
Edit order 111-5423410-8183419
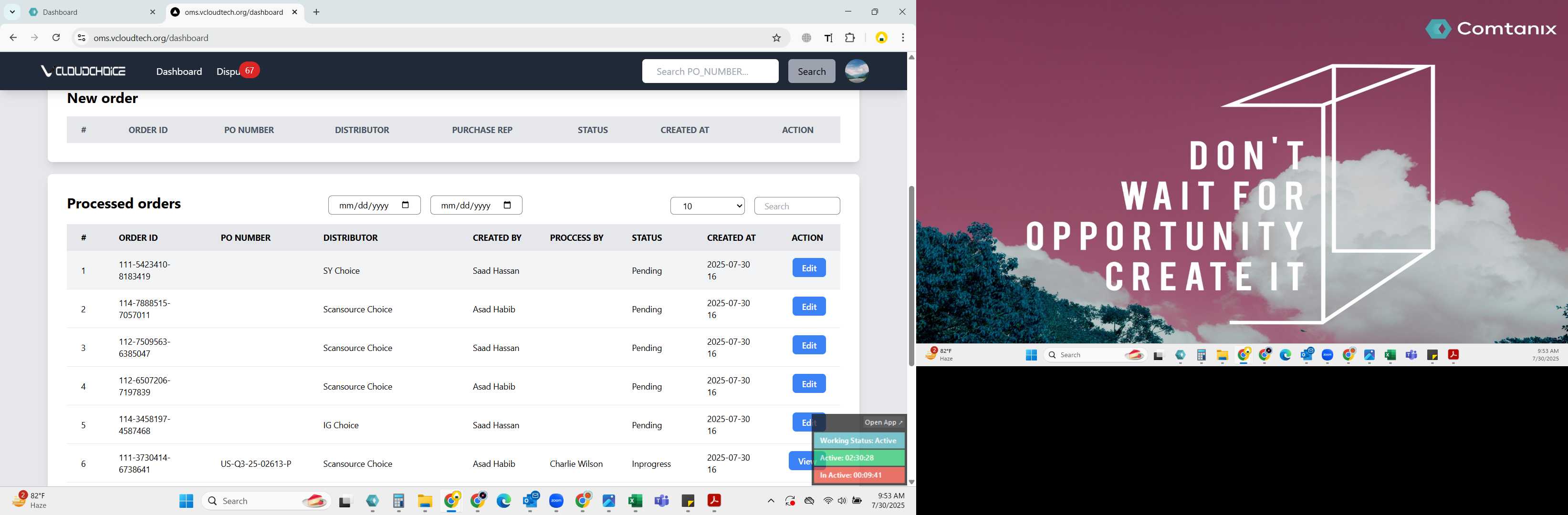(x=809, y=268)
